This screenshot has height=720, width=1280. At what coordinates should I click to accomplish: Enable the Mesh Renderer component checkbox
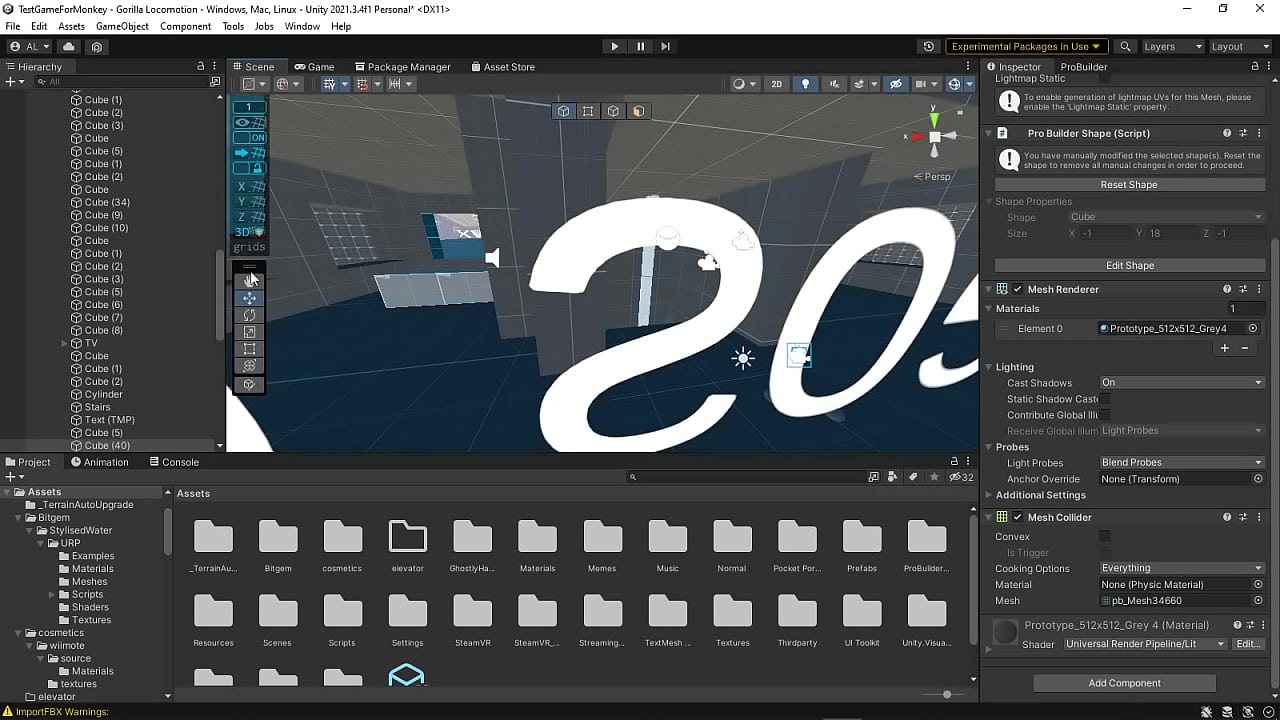pos(1018,289)
